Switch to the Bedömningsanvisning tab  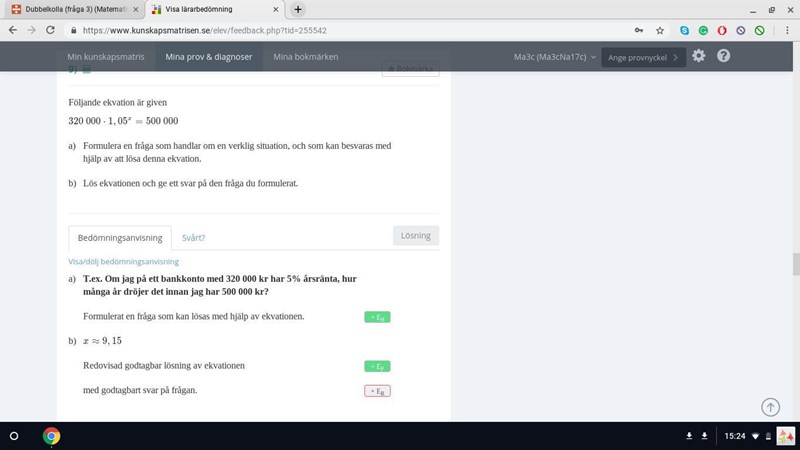[x=119, y=238]
